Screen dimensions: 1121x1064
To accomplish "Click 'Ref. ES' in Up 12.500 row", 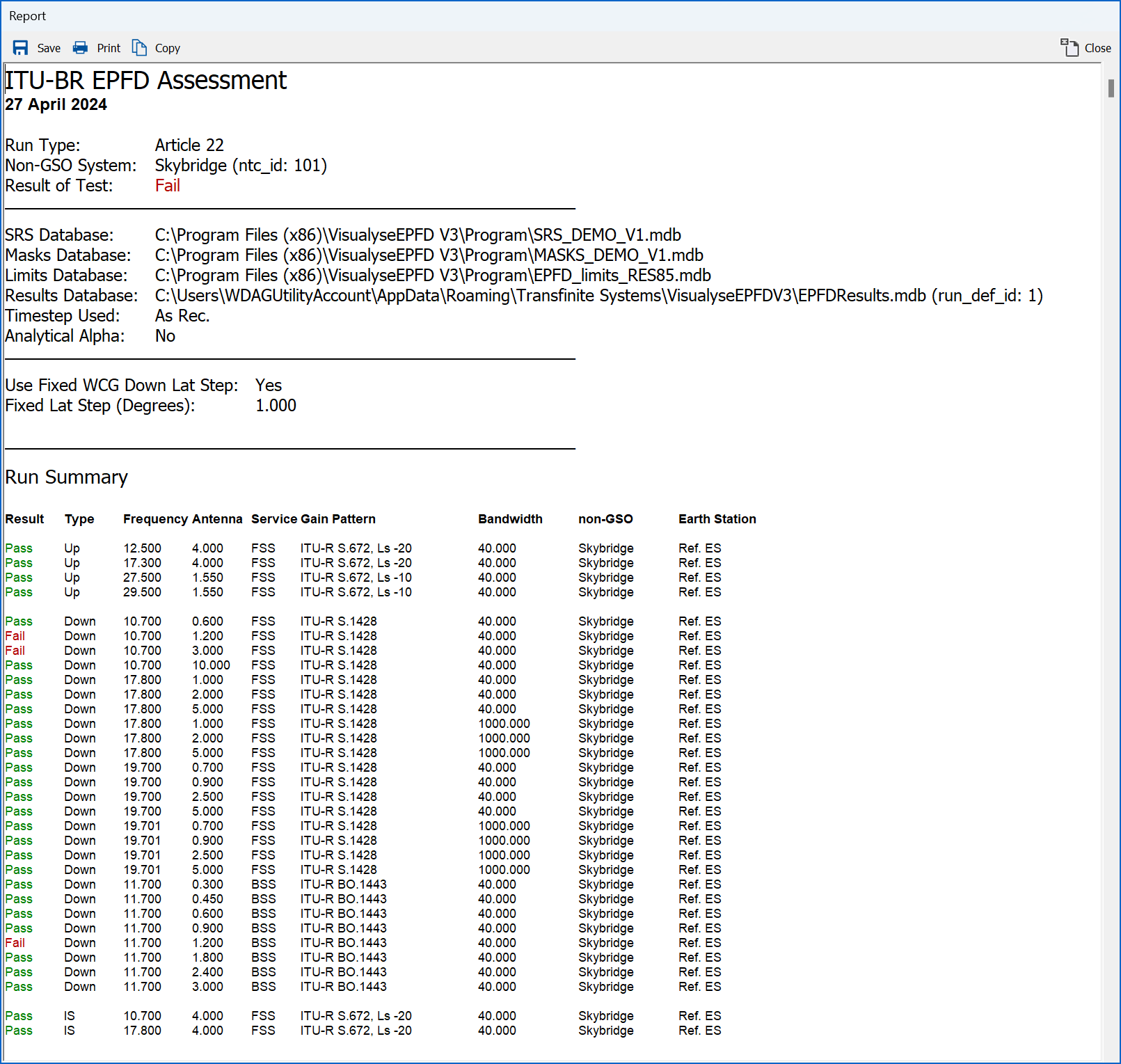I will 700,548.
